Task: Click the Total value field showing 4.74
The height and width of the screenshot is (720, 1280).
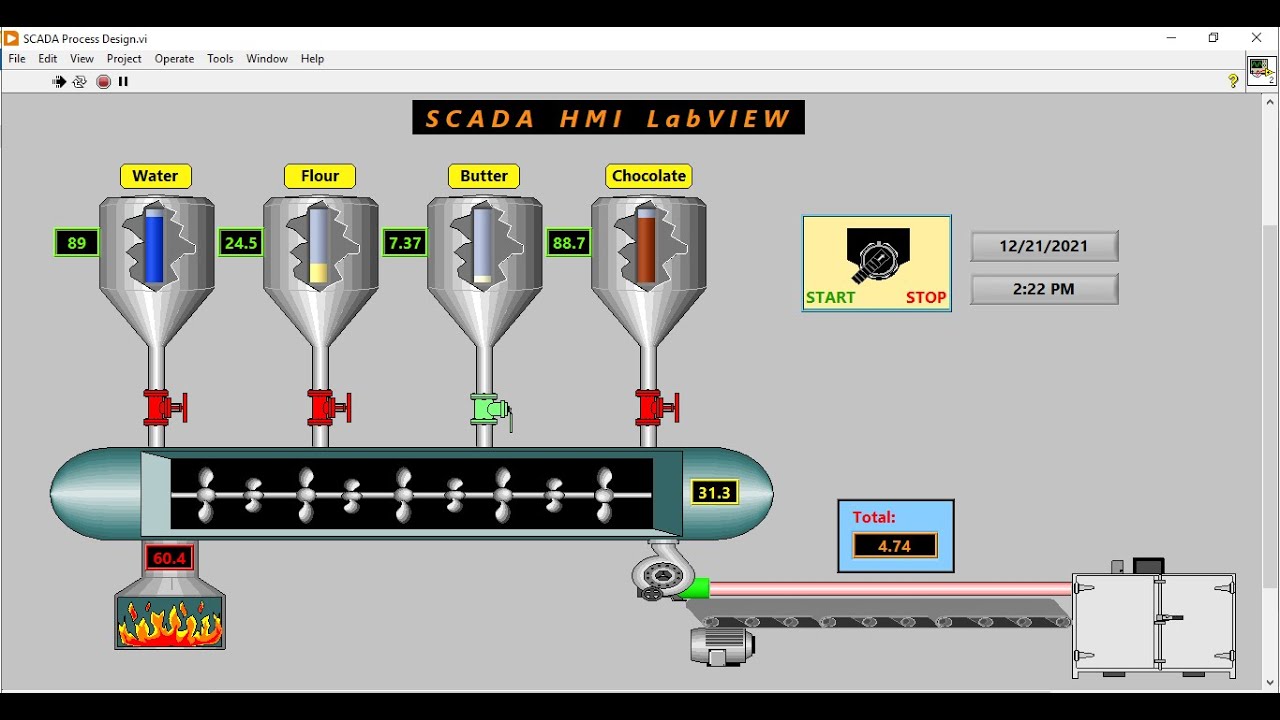Action: point(894,546)
